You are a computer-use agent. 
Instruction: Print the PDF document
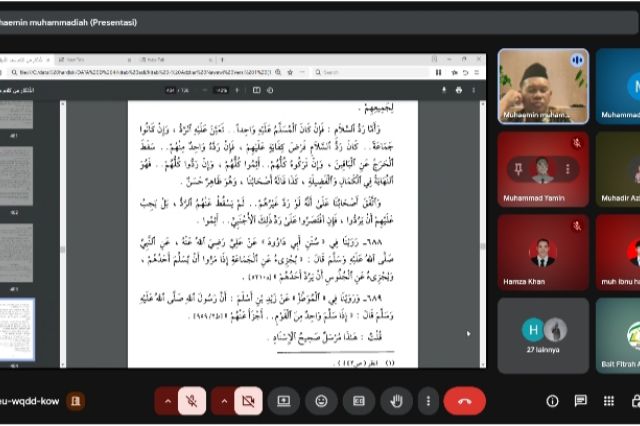tap(459, 90)
